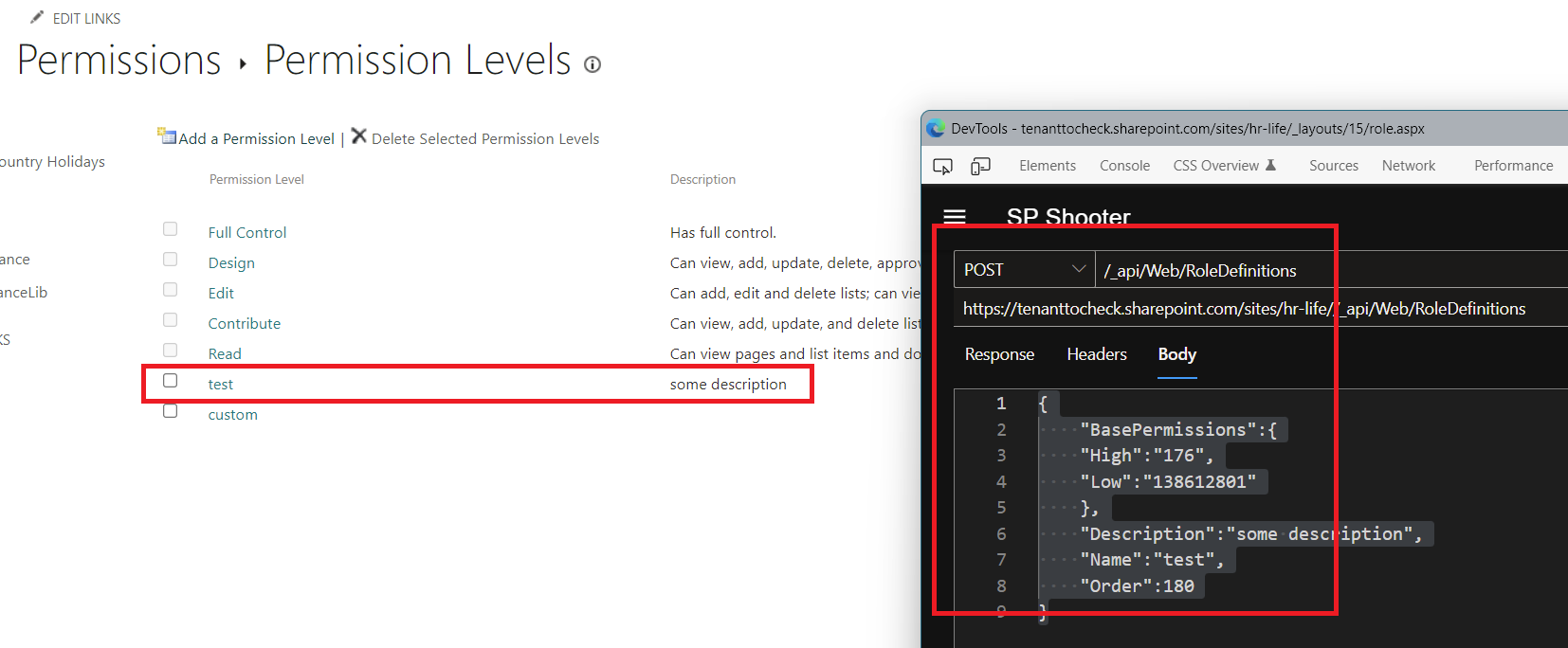Click the 'Has full control.' description text

(723, 232)
